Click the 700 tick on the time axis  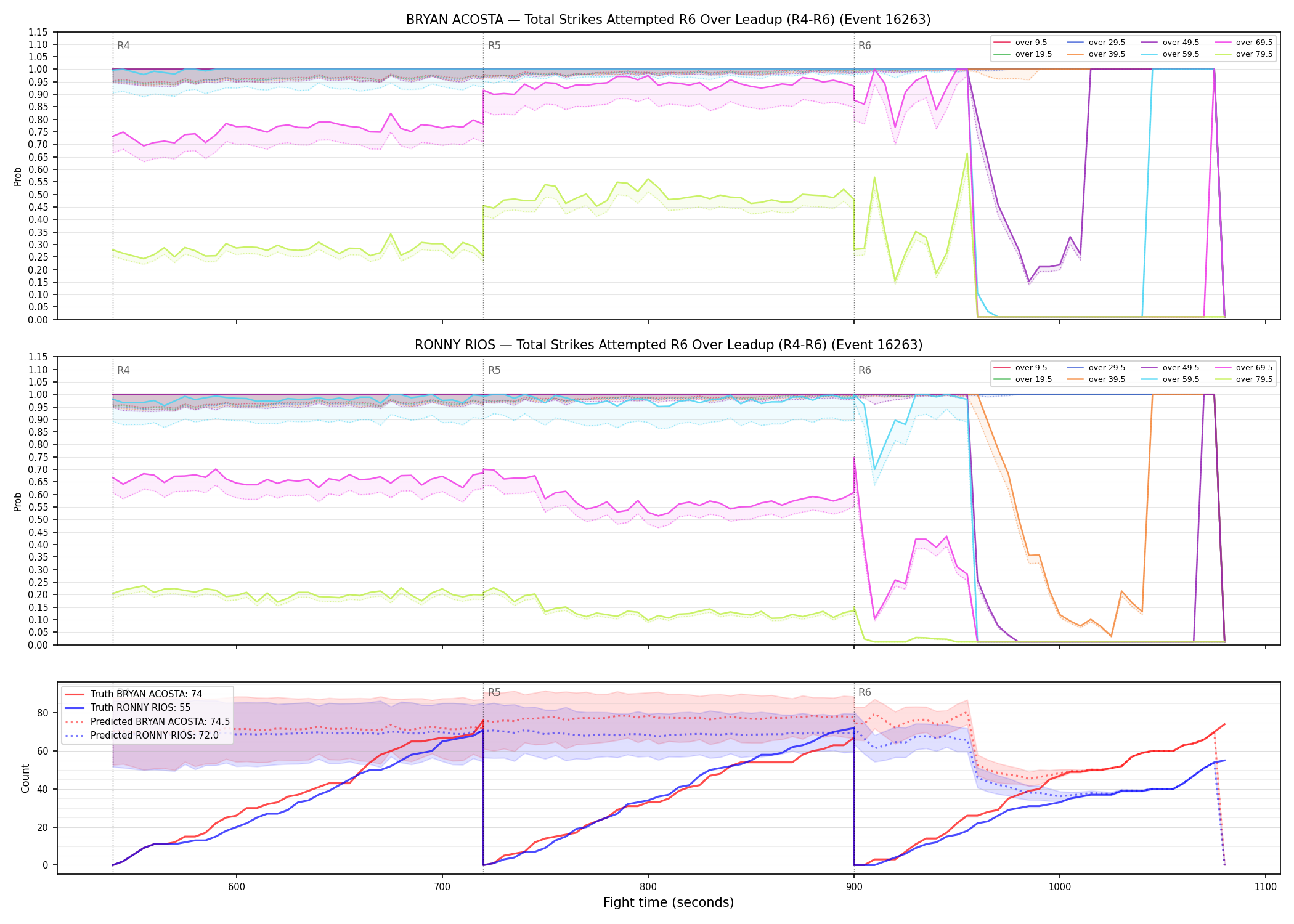(442, 886)
